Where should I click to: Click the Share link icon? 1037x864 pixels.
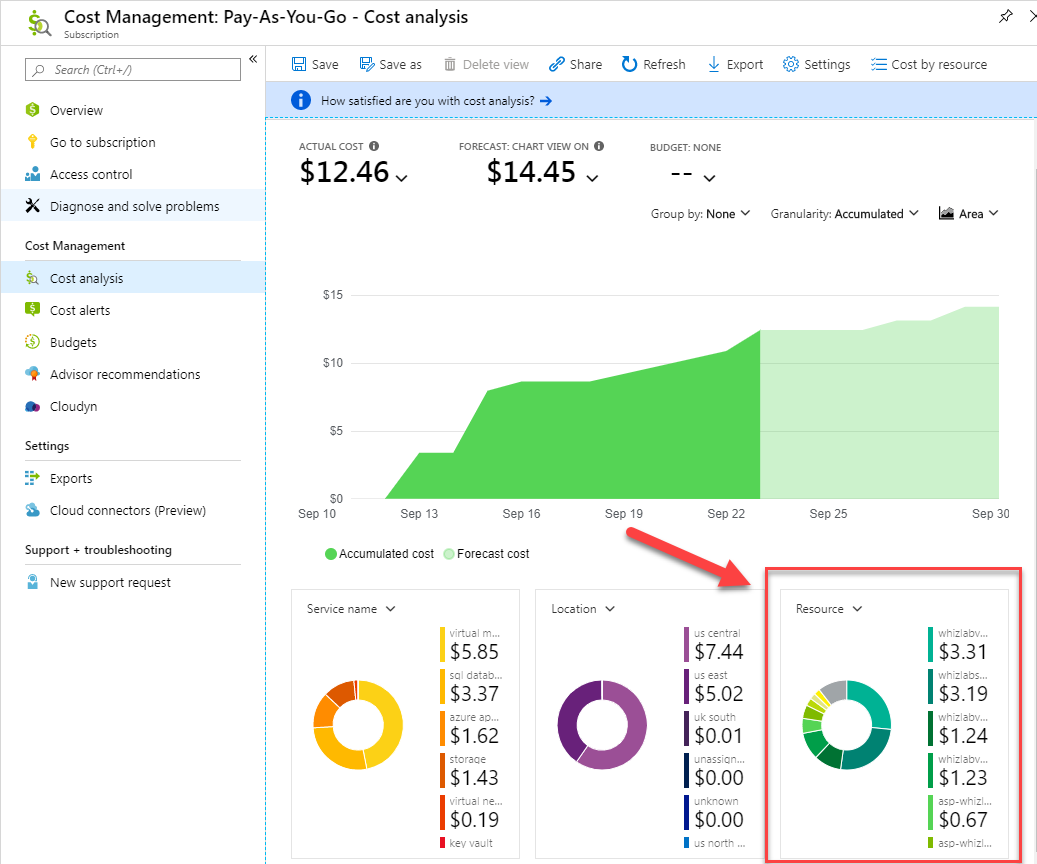click(x=557, y=64)
